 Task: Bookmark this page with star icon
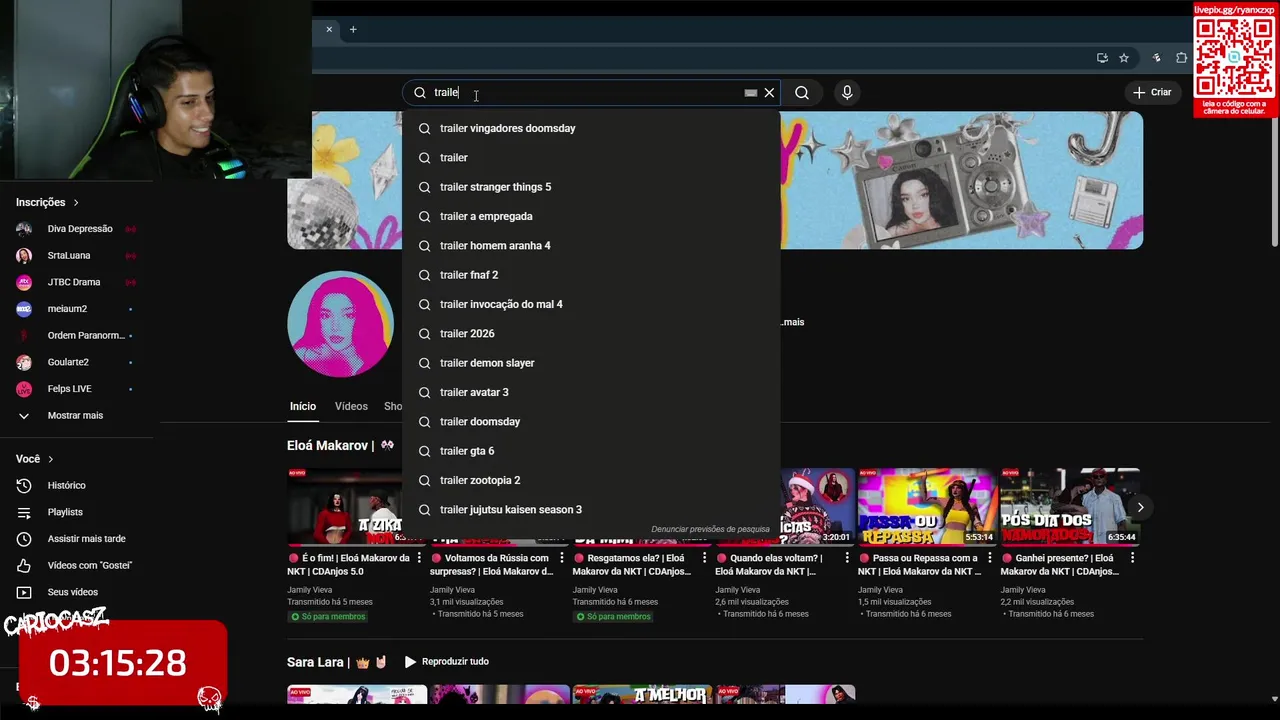1124,58
